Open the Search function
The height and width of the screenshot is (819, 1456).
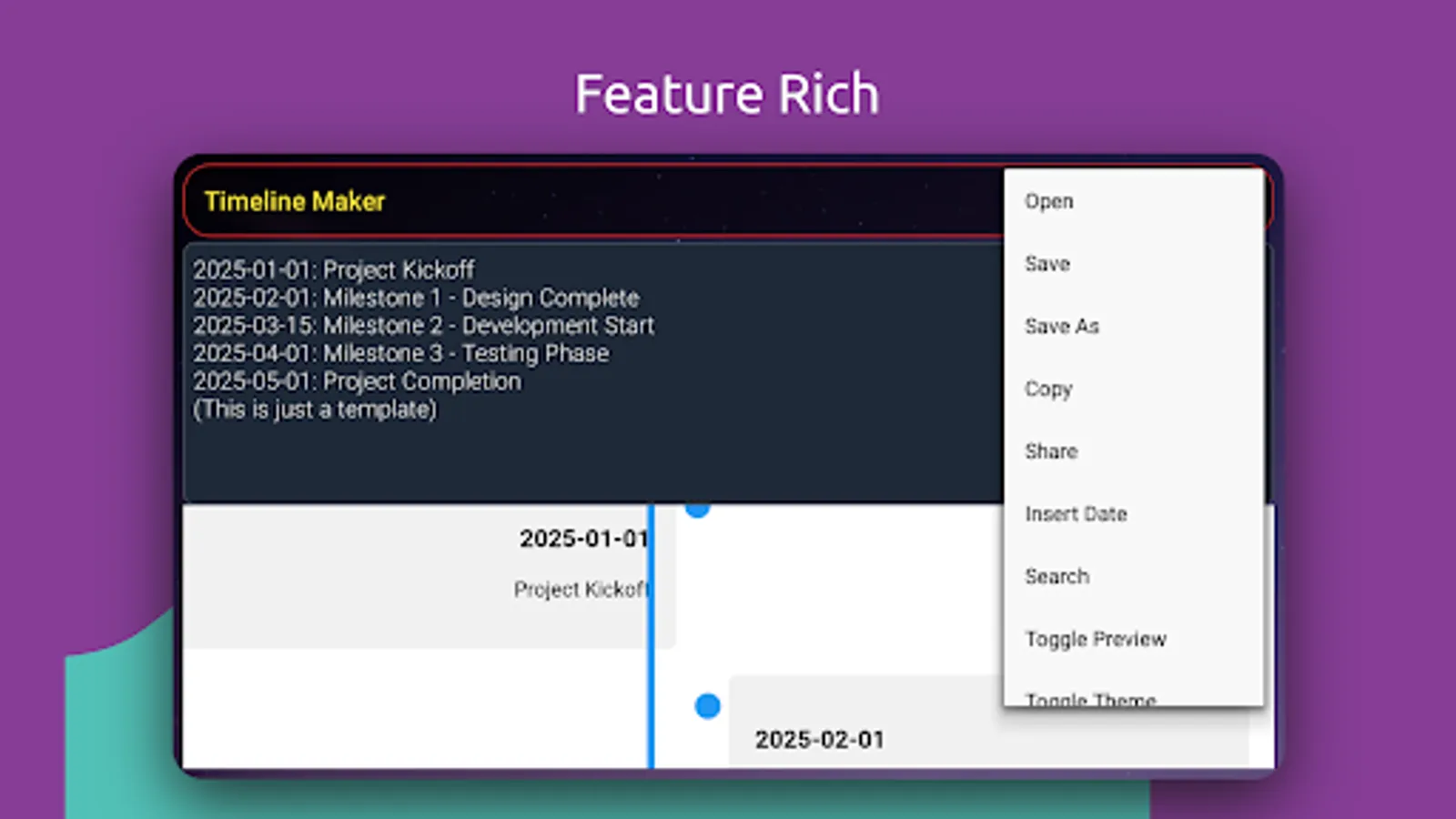click(1057, 576)
